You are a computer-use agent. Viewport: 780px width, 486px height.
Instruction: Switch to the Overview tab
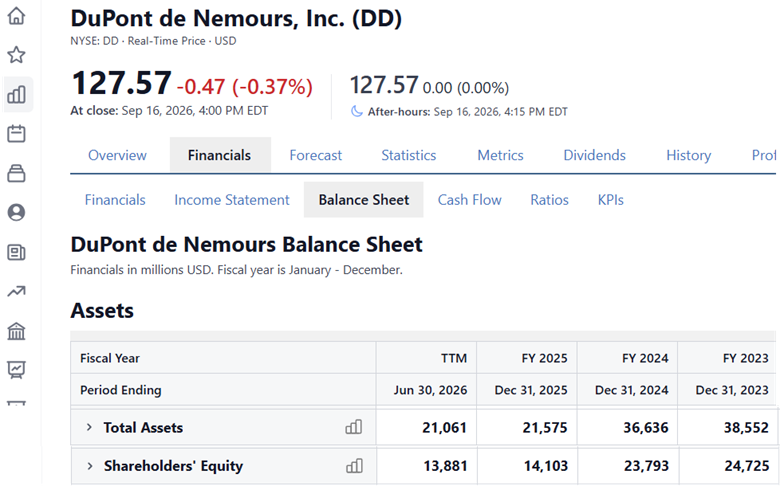click(117, 155)
